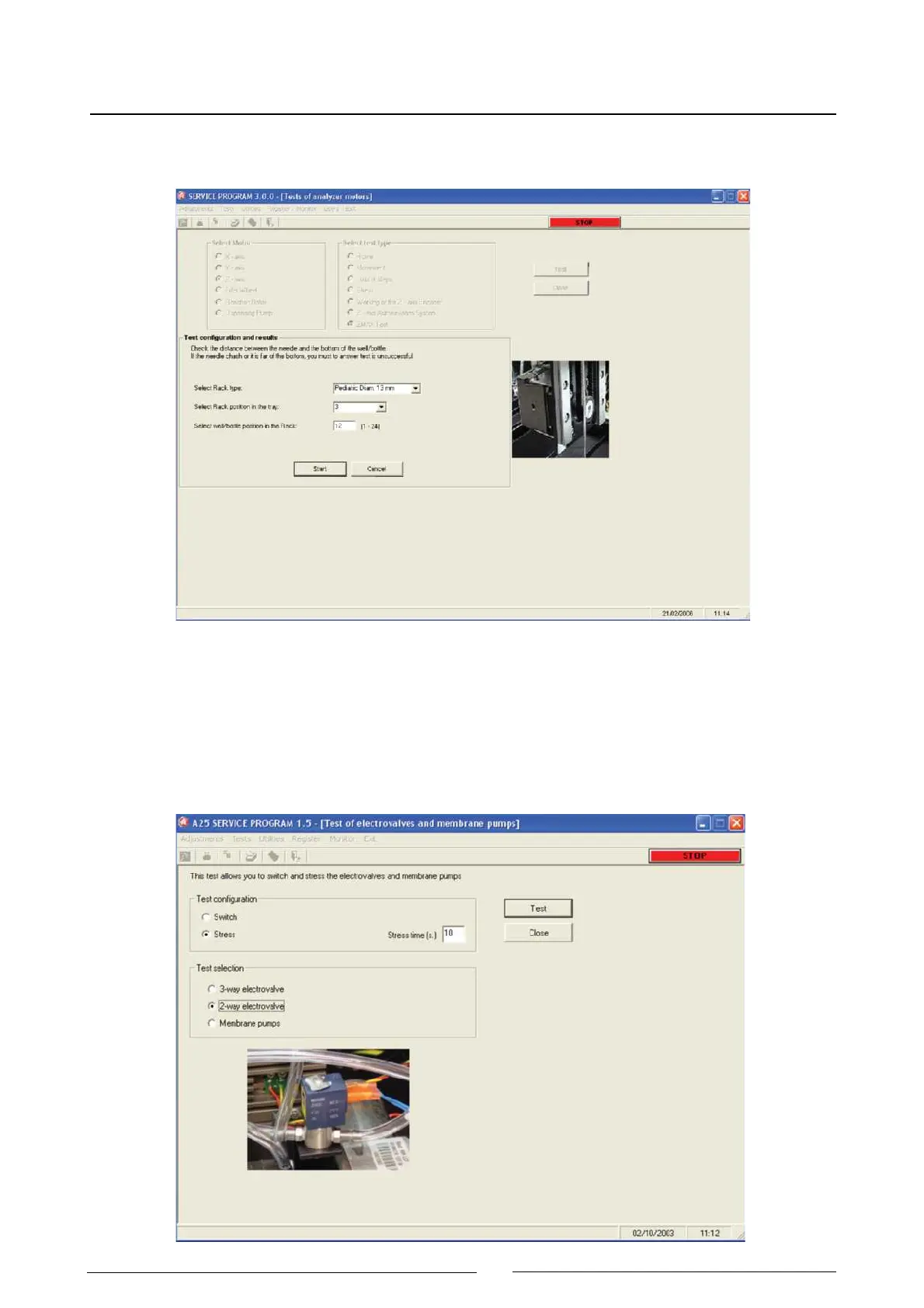Click the well/bottle position input field
Image resolution: width=924 pixels, height=1308 pixels.
pos(344,426)
